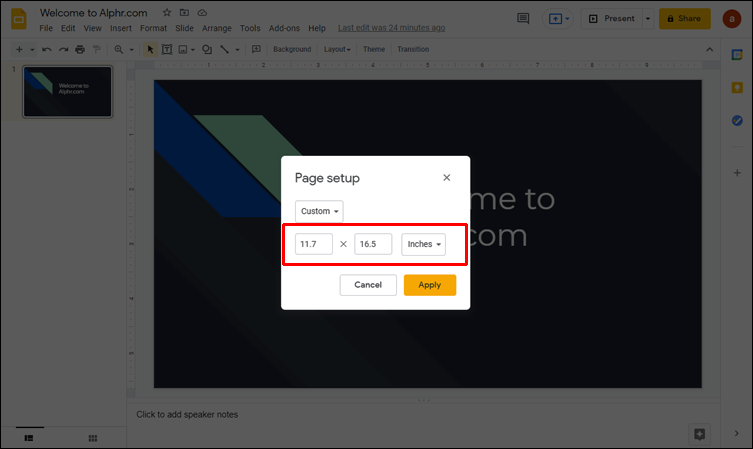
Task: Click the presentation title Welcome to Alphr.com
Action: (94, 13)
